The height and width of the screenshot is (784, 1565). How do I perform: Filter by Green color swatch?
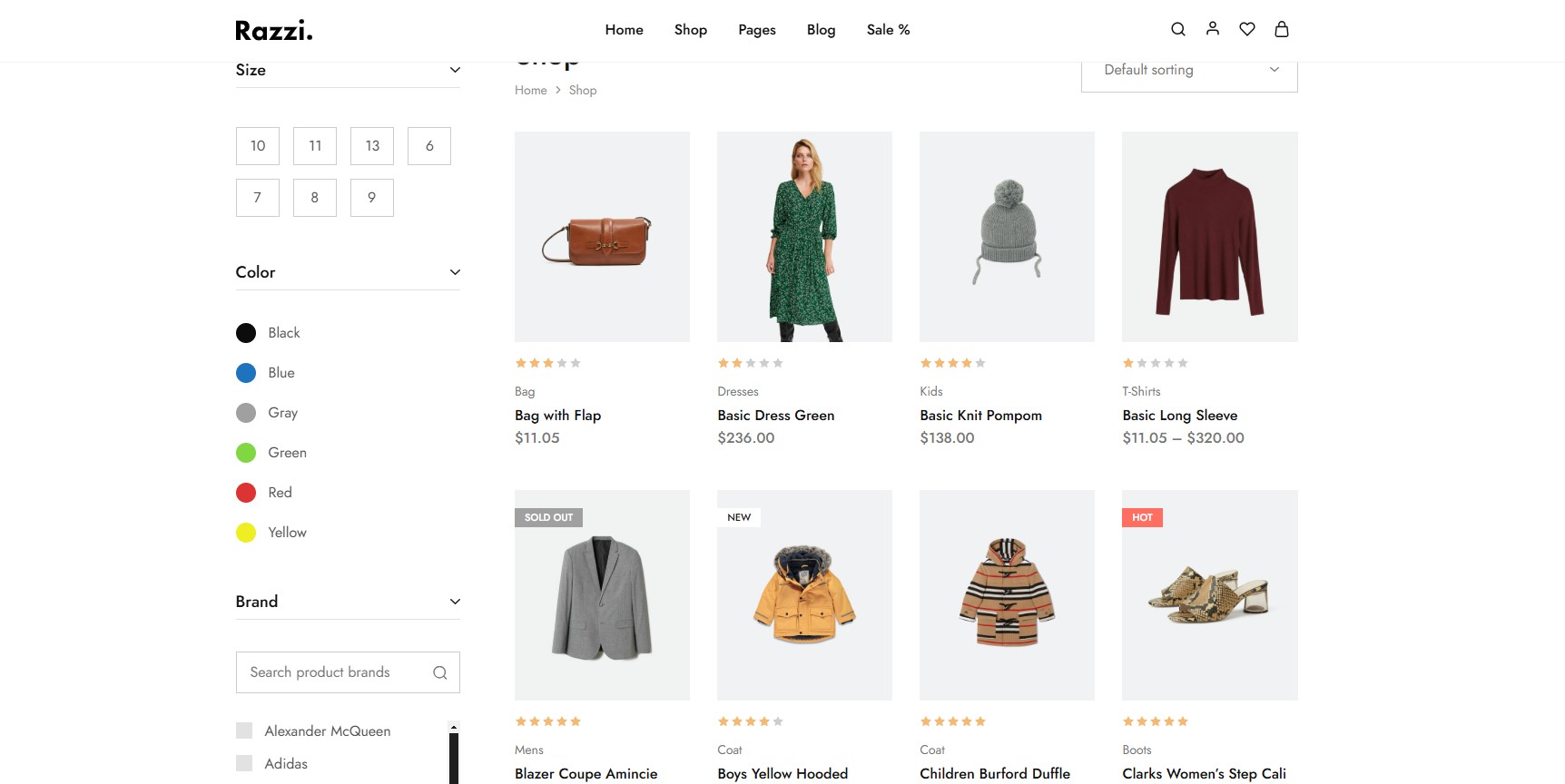point(246,453)
